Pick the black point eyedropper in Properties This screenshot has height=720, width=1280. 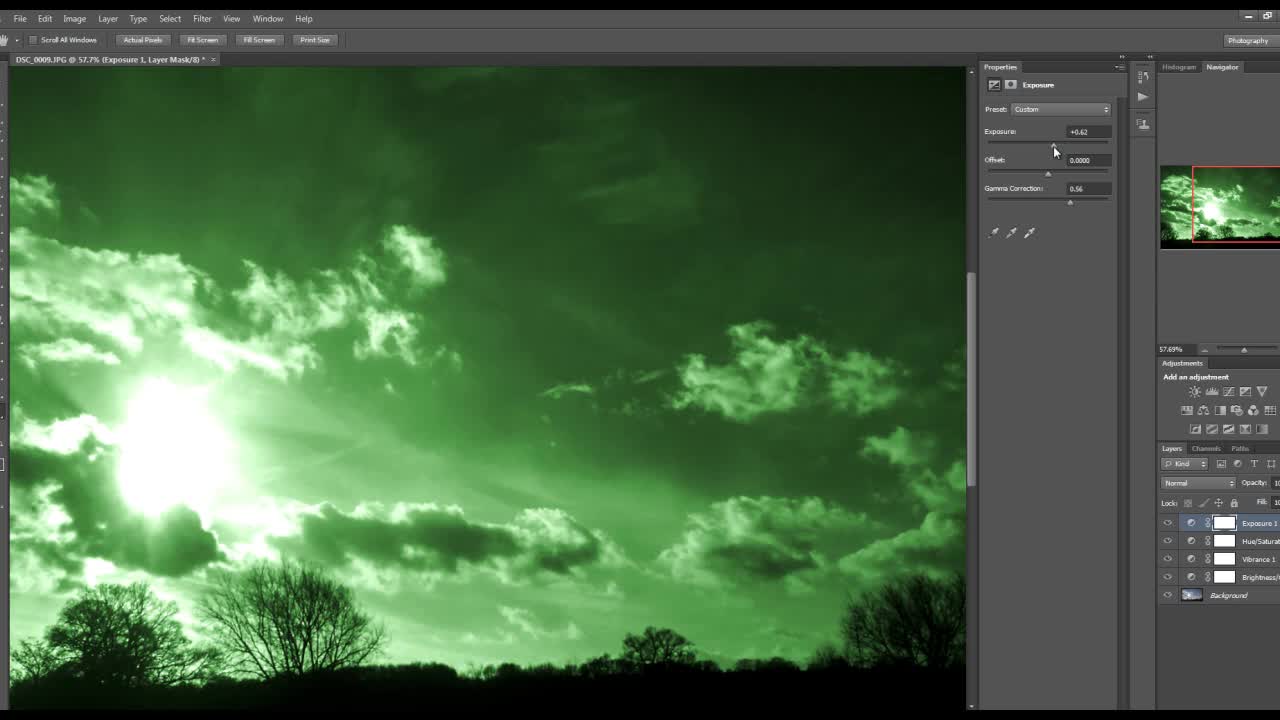click(x=993, y=232)
